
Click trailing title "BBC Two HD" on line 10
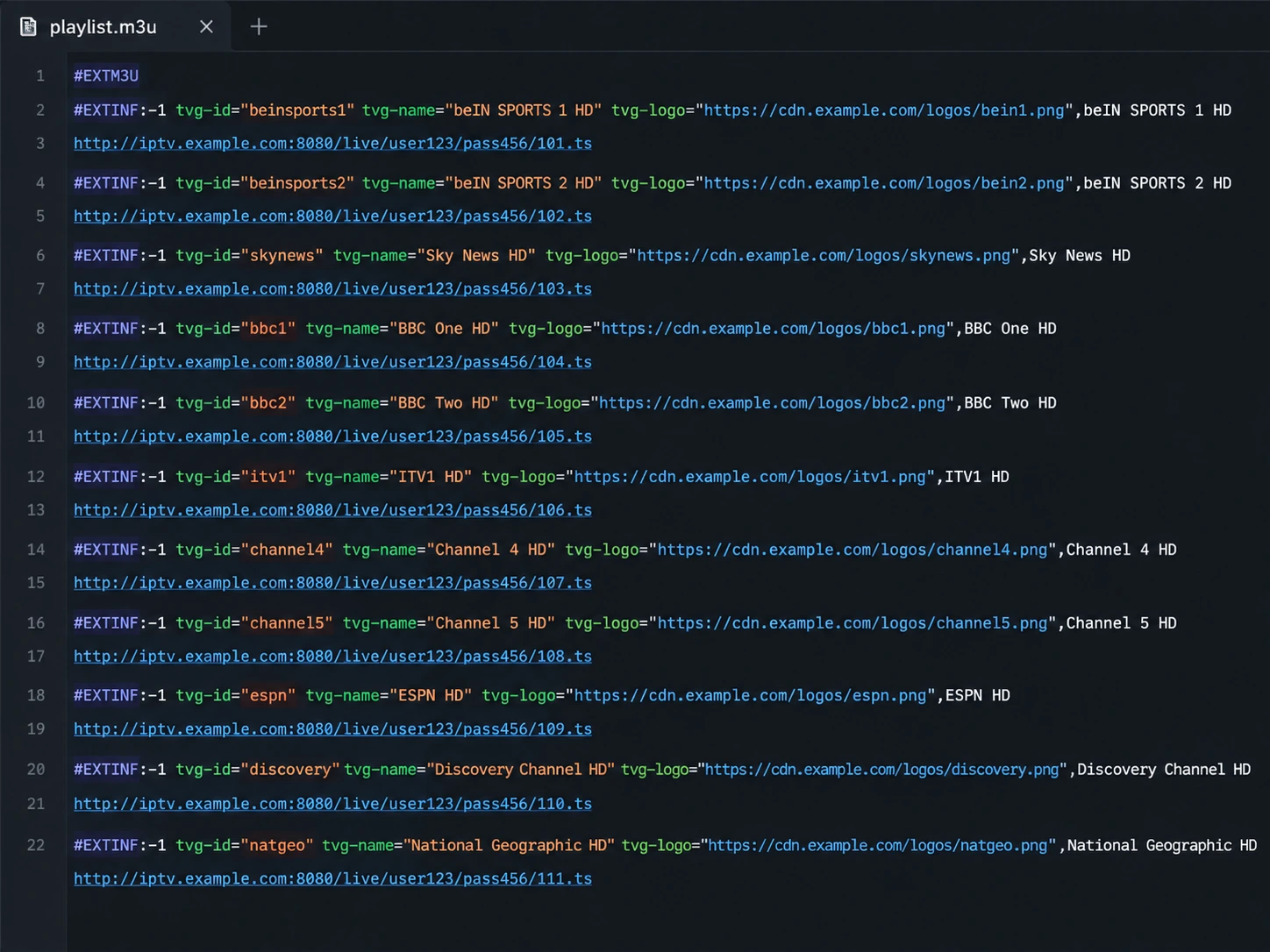[x=1010, y=402]
